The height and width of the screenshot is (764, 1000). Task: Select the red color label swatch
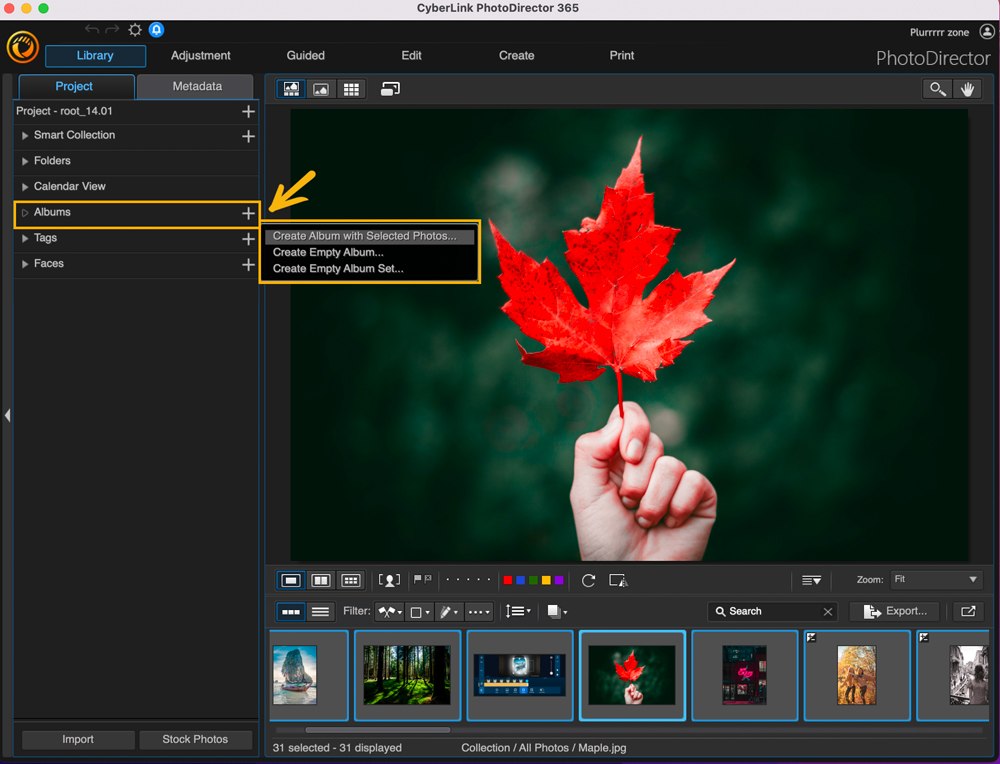[508, 579]
